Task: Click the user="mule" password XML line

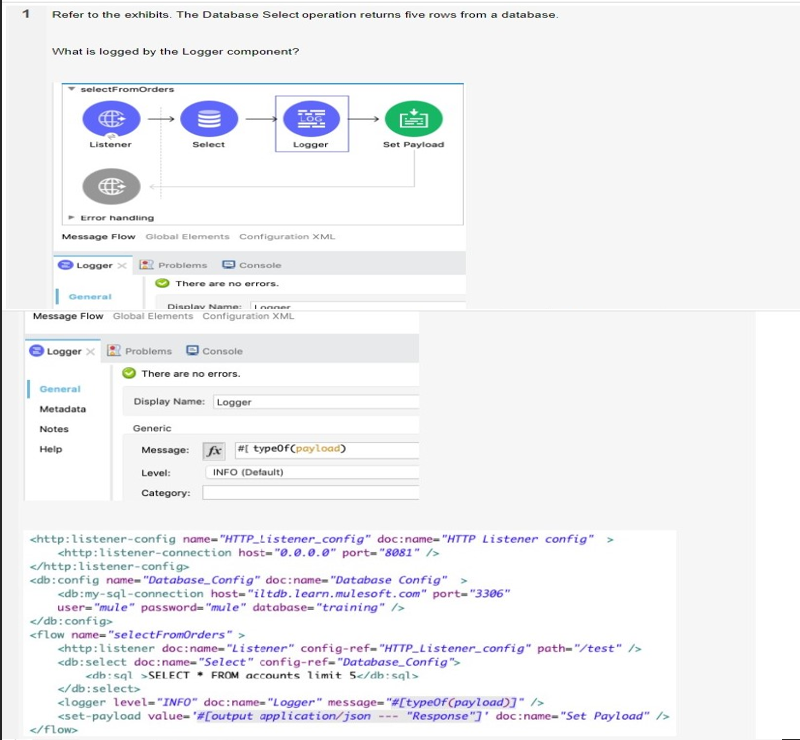Action: [x=231, y=607]
